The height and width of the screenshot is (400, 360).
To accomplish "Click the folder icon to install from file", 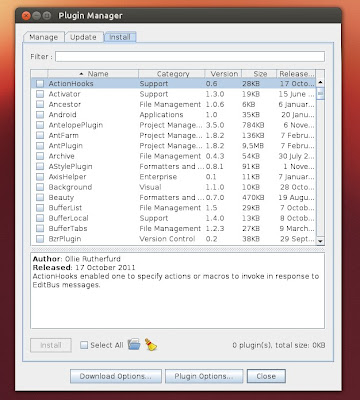I will click(134, 344).
